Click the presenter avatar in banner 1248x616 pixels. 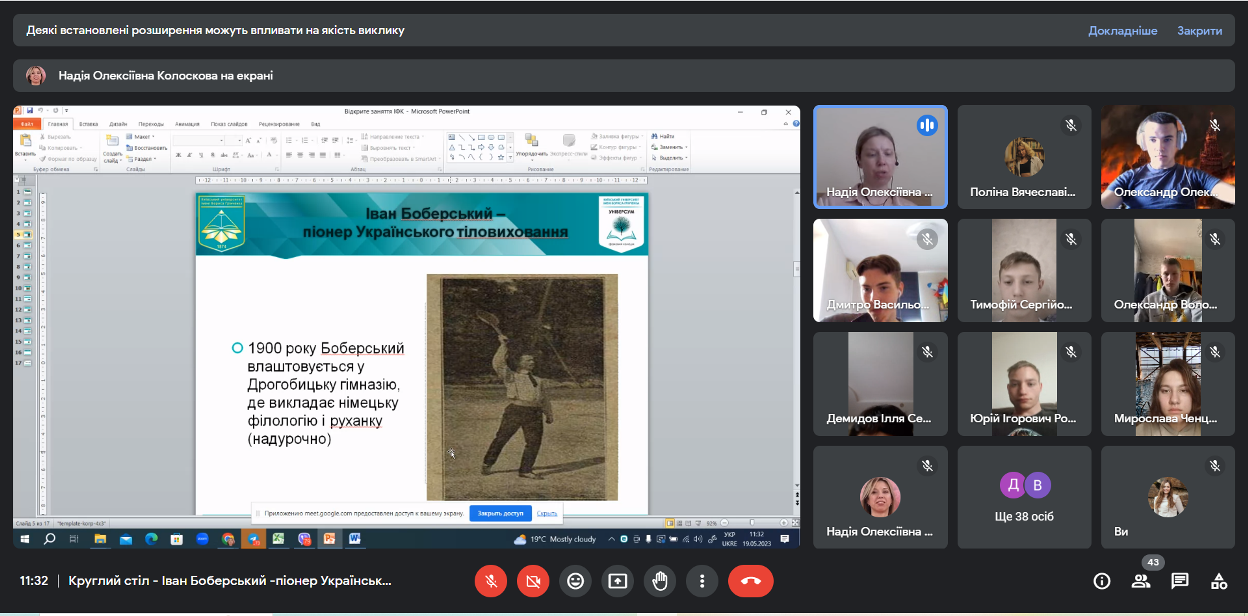pyautogui.click(x=35, y=75)
